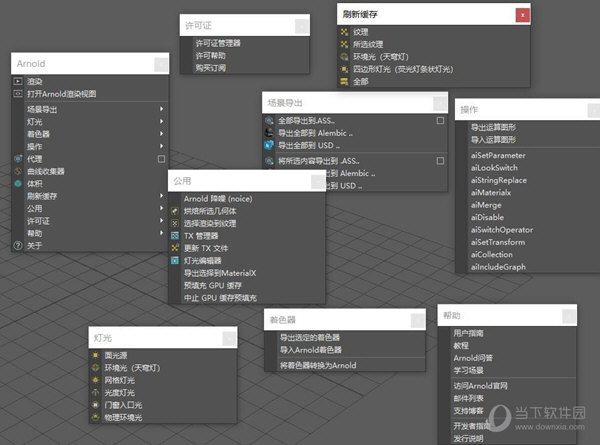The image size is (600, 445).
Task: Expand the 刷新缓存 submenu in Arnold menu
Action: (162, 197)
